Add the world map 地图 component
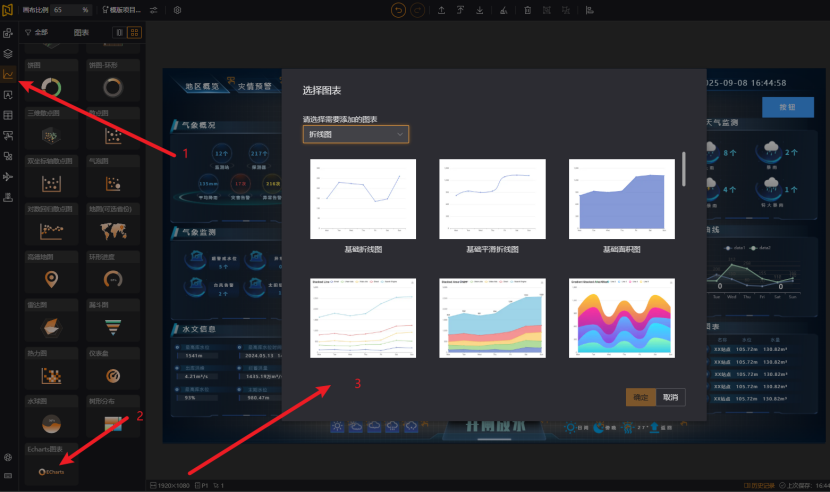The image size is (830, 492). click(x=113, y=225)
